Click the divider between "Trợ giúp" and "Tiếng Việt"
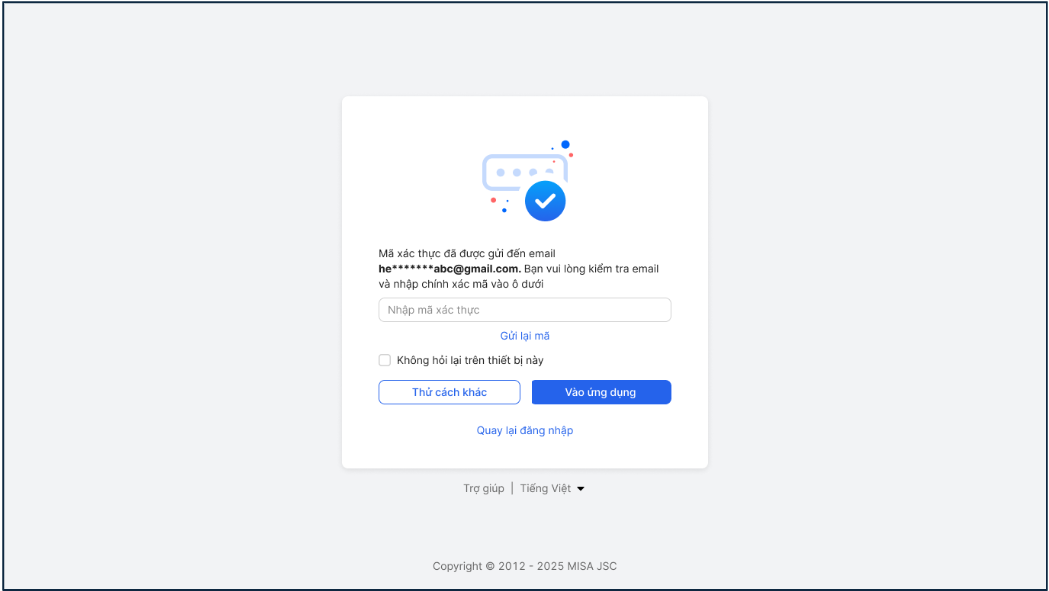The width and height of the screenshot is (1049, 591). click(512, 489)
